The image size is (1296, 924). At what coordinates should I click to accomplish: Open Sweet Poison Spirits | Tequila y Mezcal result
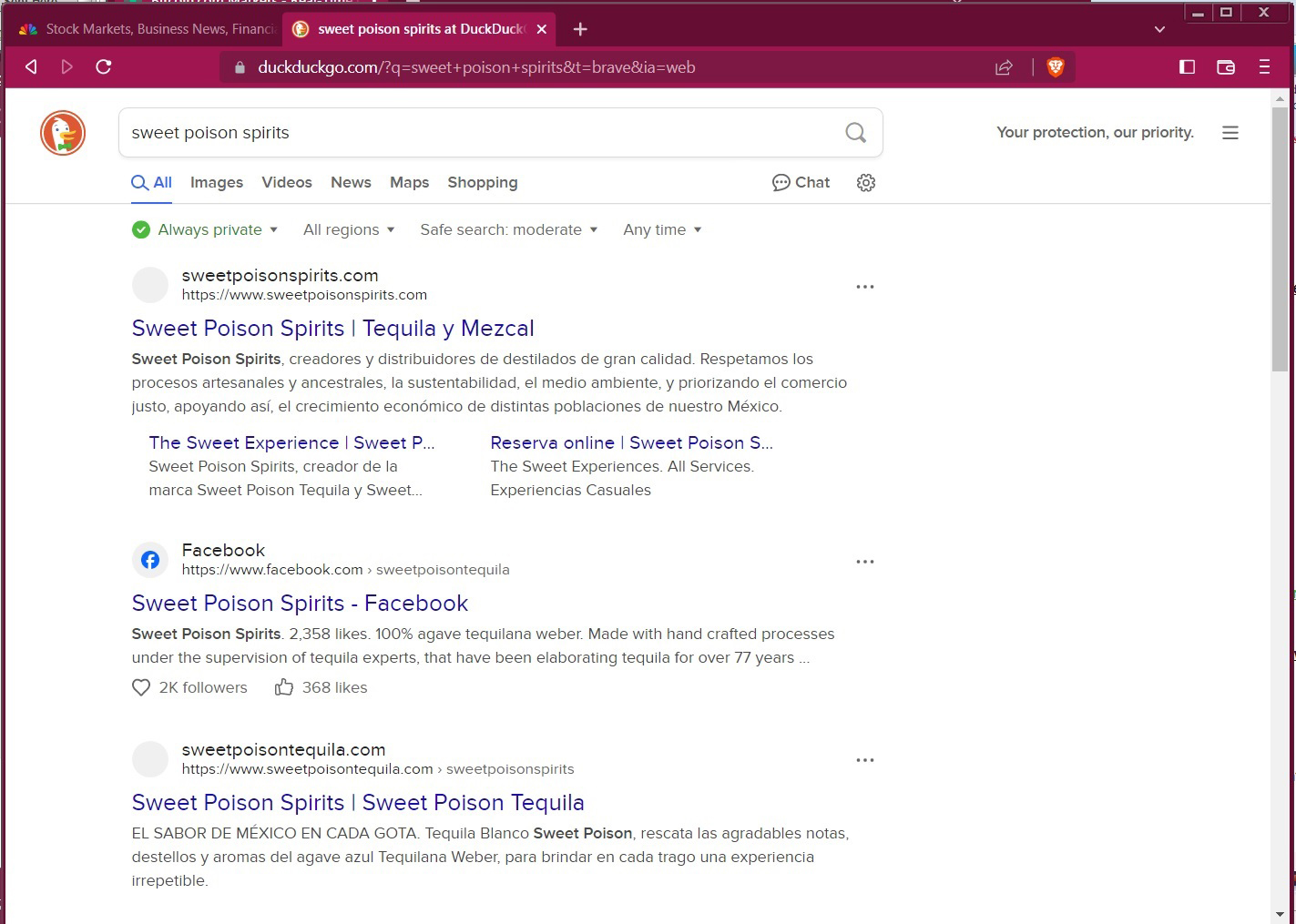pos(332,329)
